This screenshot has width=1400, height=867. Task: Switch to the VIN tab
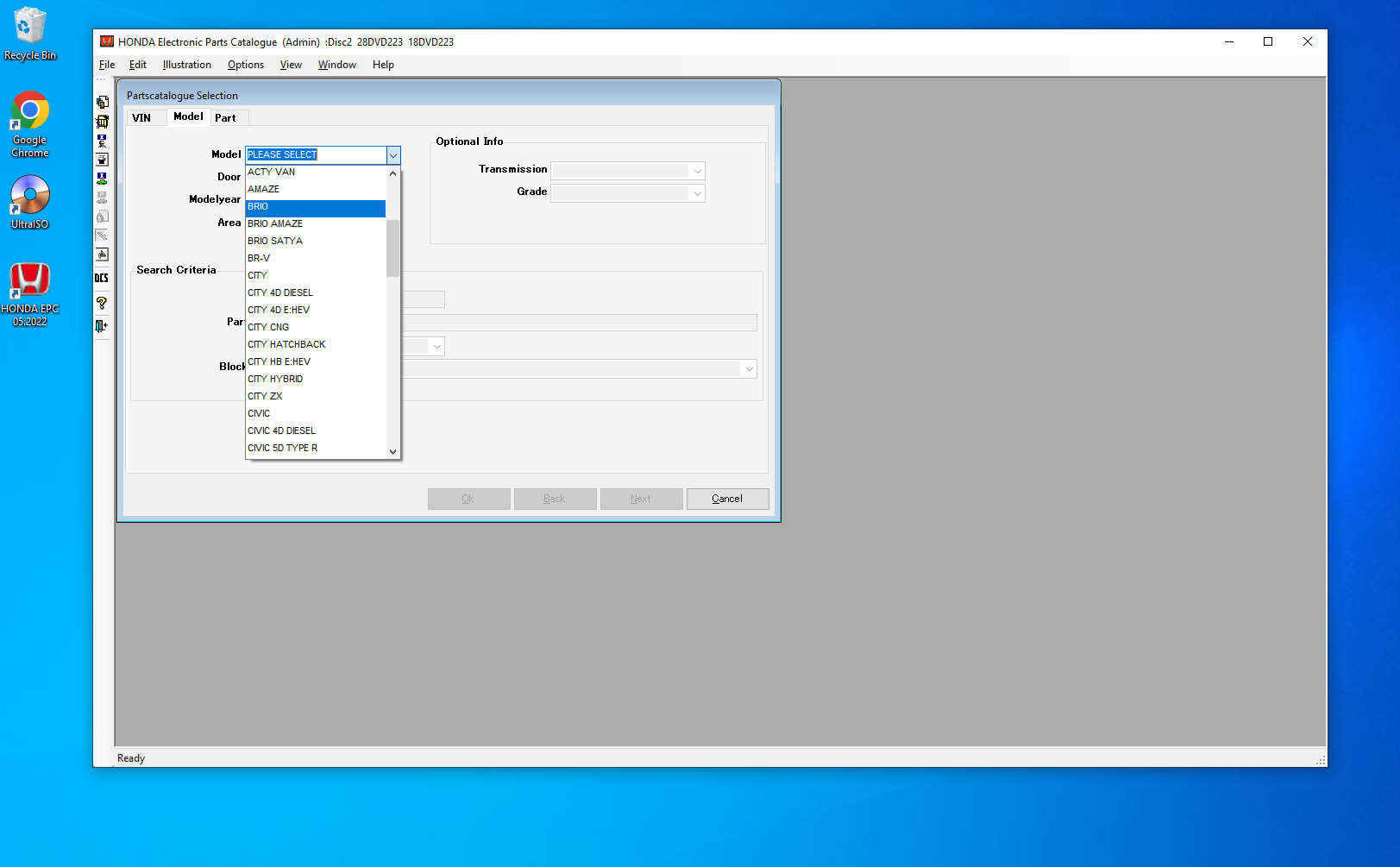pyautogui.click(x=141, y=118)
